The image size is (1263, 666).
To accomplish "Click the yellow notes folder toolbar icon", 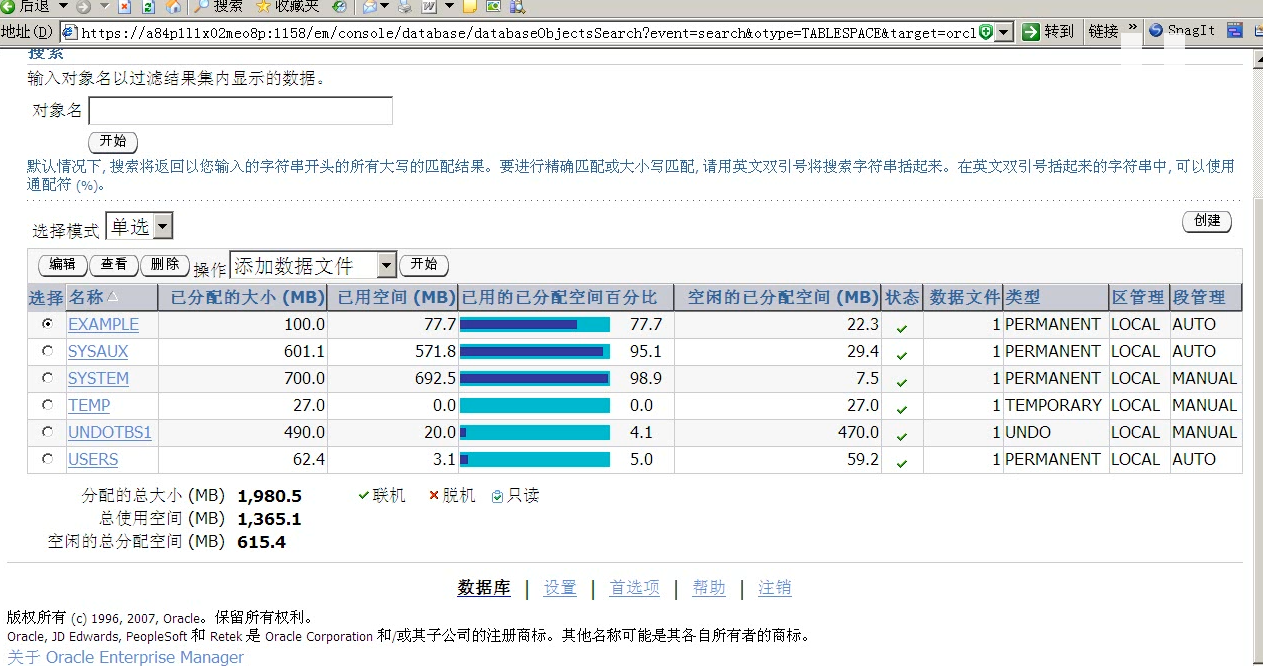I will (x=468, y=6).
